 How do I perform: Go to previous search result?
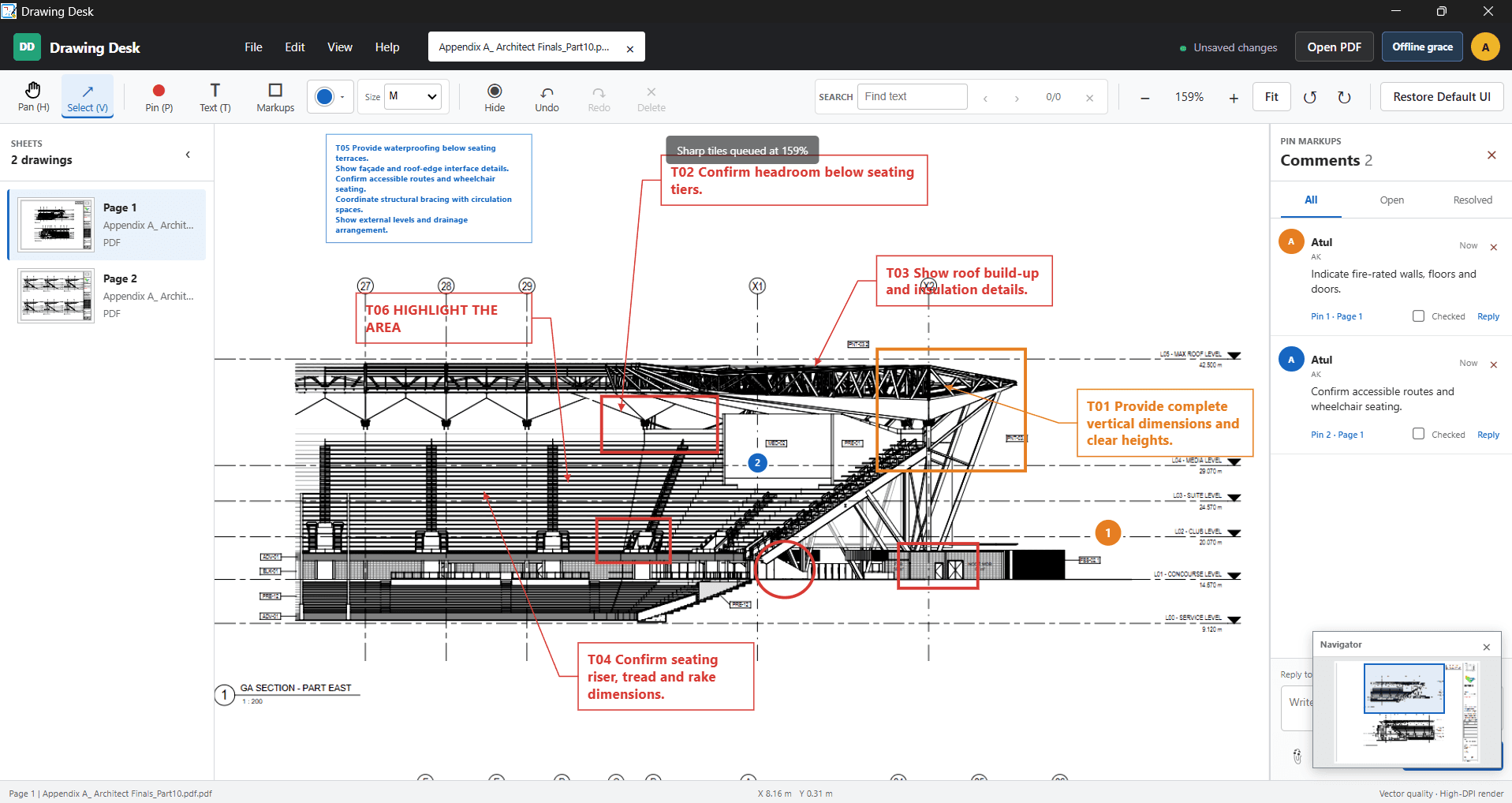pos(985,98)
